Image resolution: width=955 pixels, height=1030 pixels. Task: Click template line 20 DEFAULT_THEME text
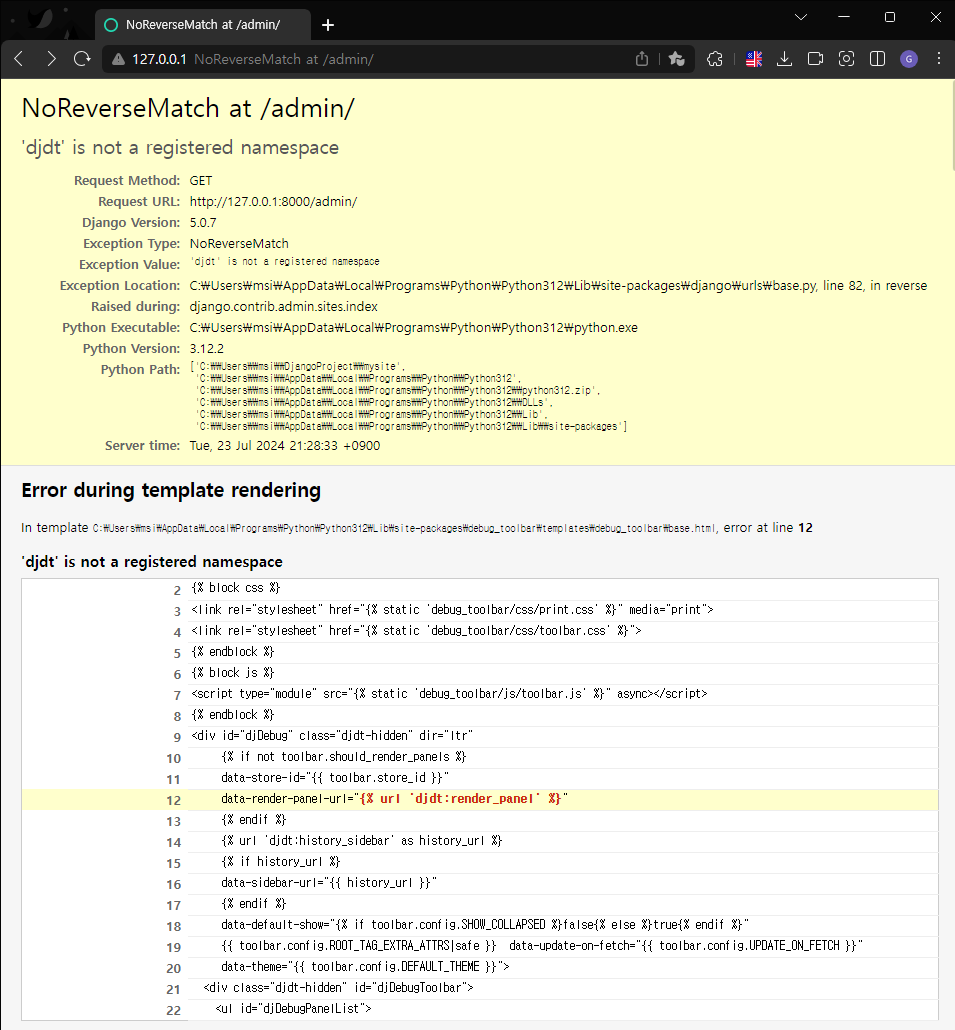365,967
